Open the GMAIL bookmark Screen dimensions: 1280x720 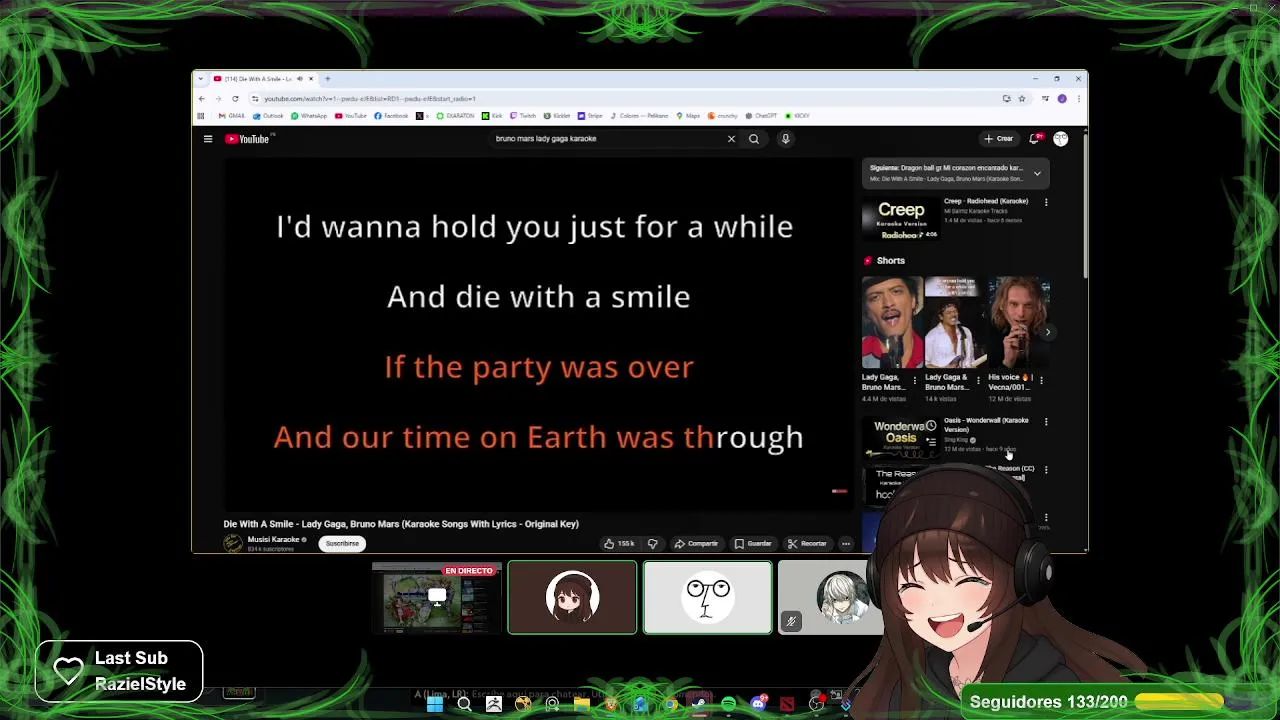click(x=232, y=116)
